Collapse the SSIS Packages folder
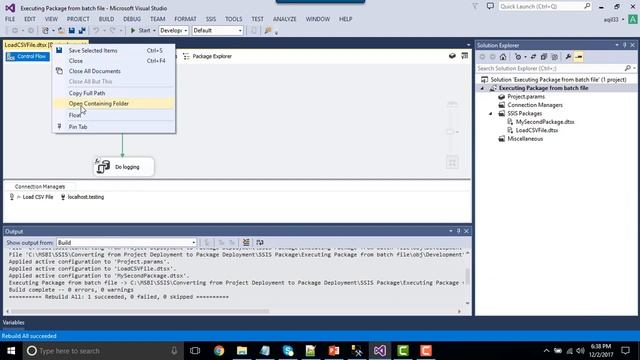Viewport: 640px width, 360px height. (x=490, y=113)
